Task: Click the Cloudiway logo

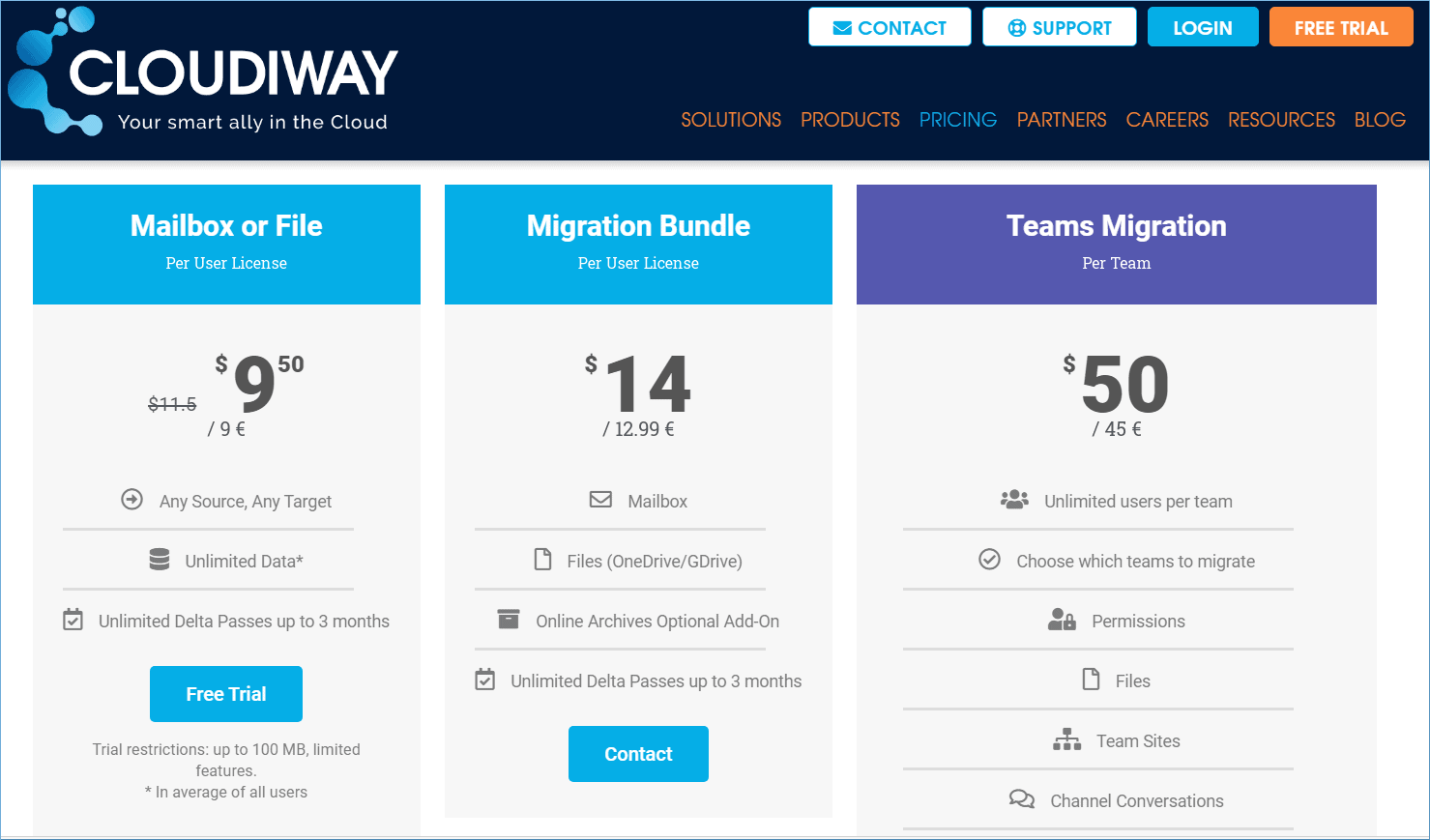Action: coord(203,72)
